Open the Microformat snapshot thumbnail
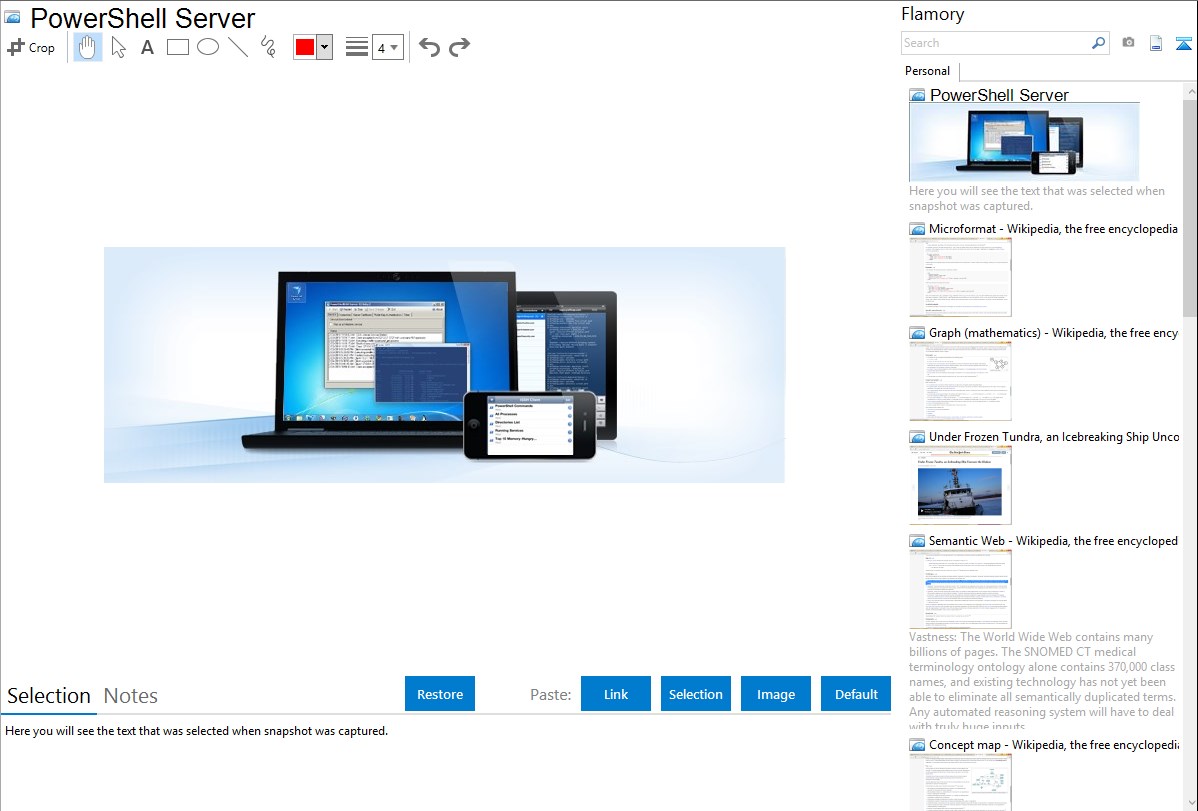Image resolution: width=1198 pixels, height=811 pixels. point(960,277)
